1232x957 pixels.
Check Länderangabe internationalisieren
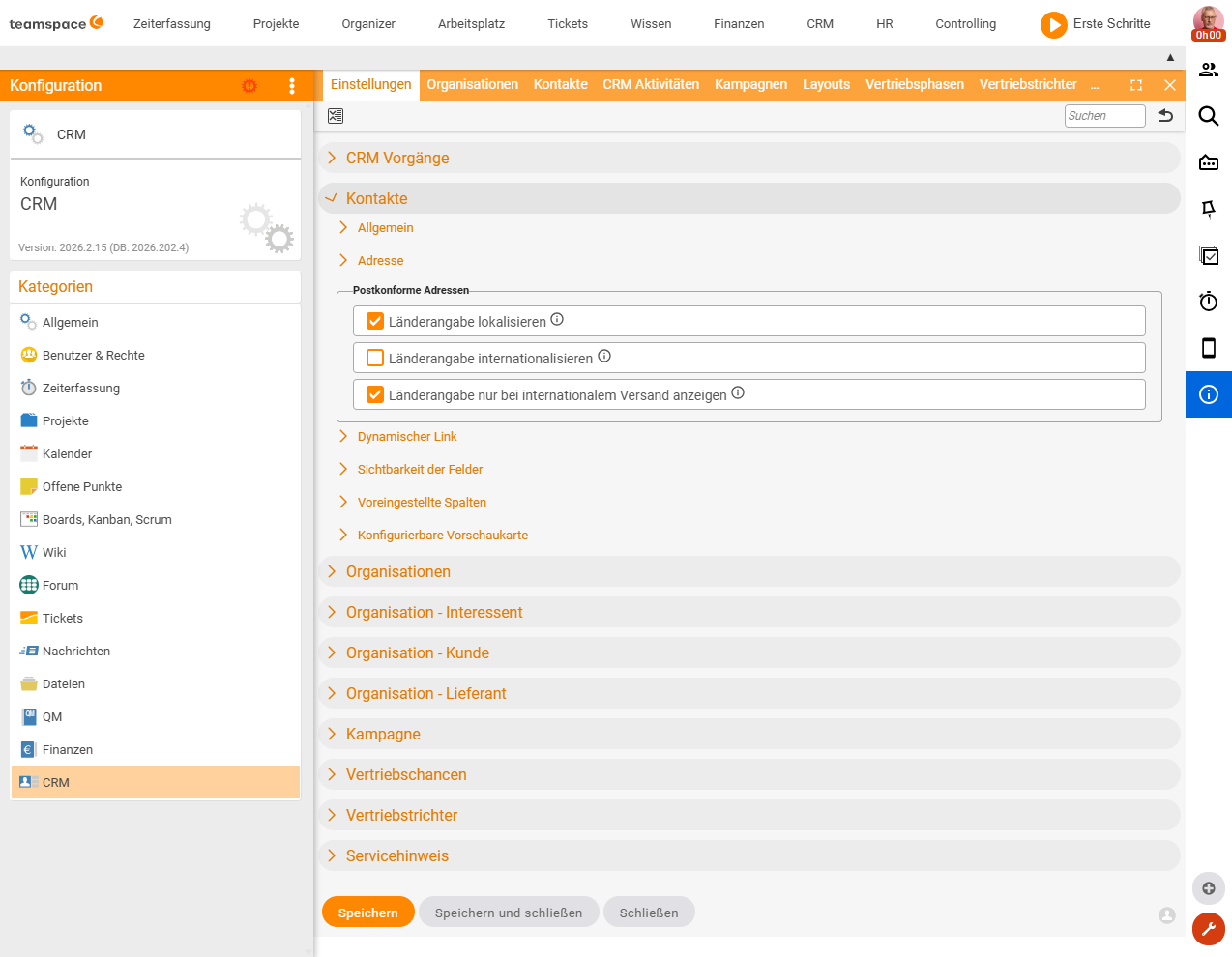point(375,358)
